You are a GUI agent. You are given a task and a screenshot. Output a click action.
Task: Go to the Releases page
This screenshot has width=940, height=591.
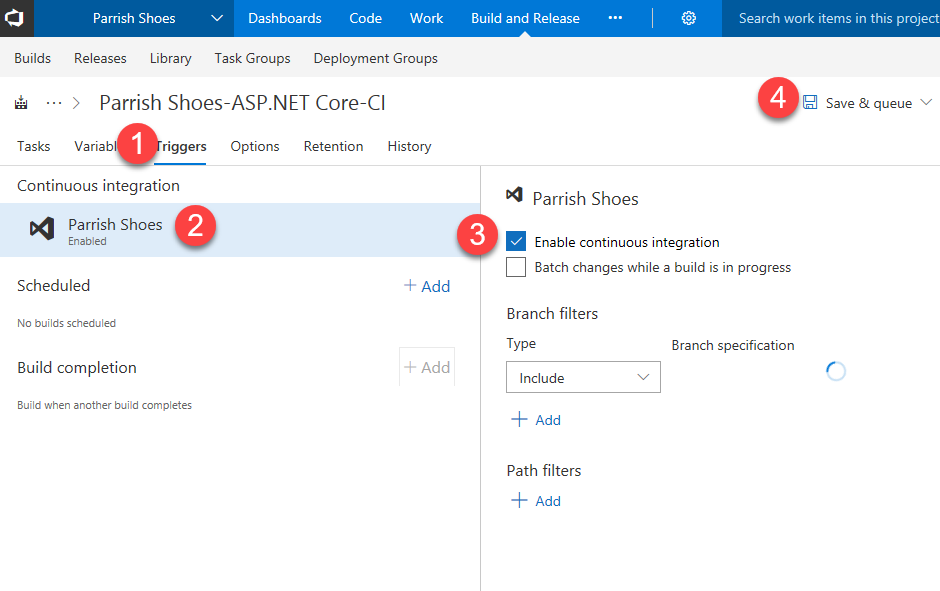(x=100, y=58)
